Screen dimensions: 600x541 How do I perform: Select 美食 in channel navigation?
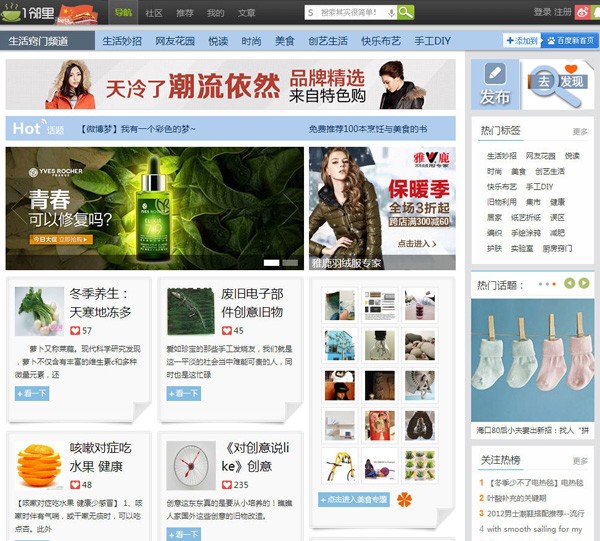tap(285, 41)
